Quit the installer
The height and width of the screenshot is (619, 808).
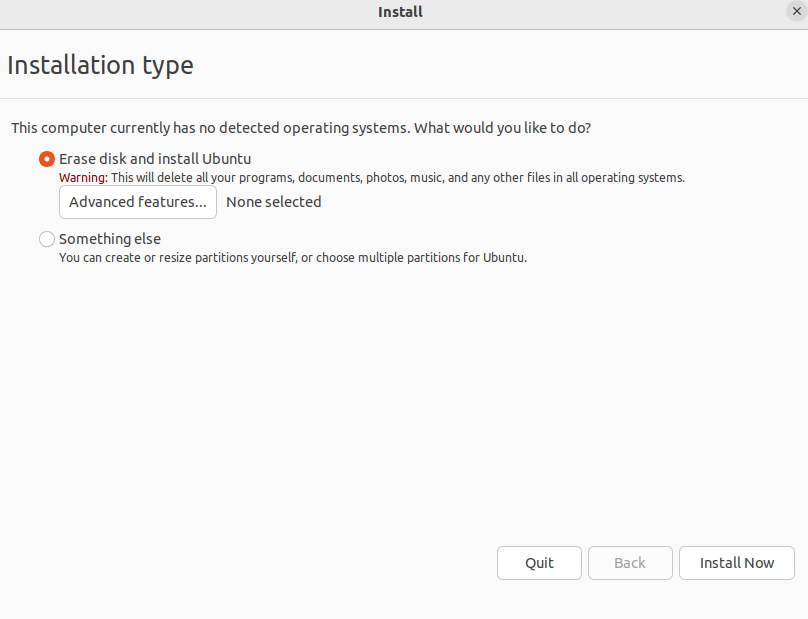tap(539, 563)
